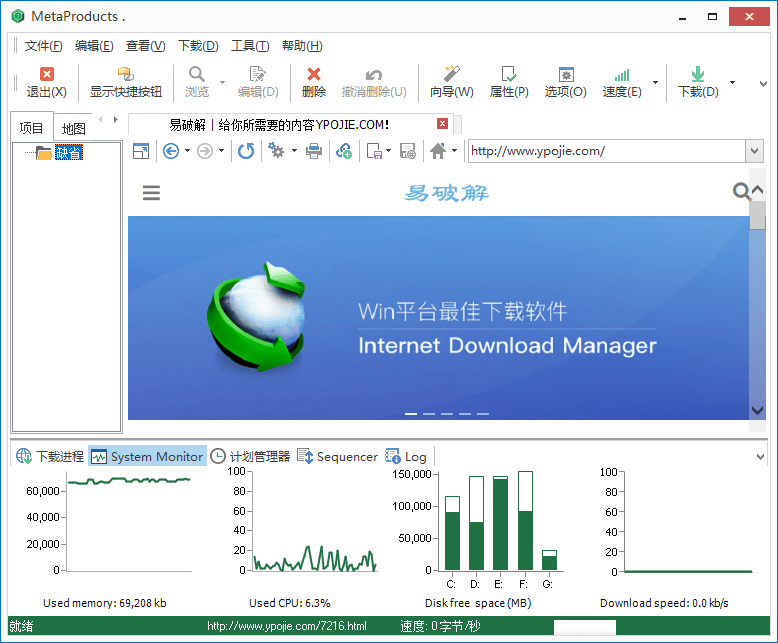Click the status bar progress indicator
The image size is (778, 643).
tap(585, 627)
